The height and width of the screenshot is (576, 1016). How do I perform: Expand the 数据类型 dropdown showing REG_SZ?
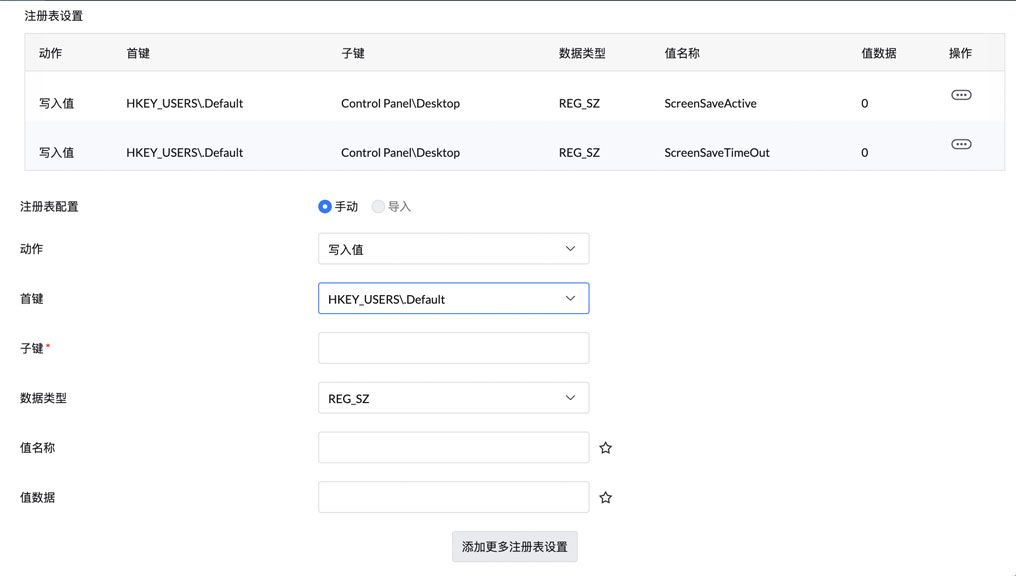(453, 398)
